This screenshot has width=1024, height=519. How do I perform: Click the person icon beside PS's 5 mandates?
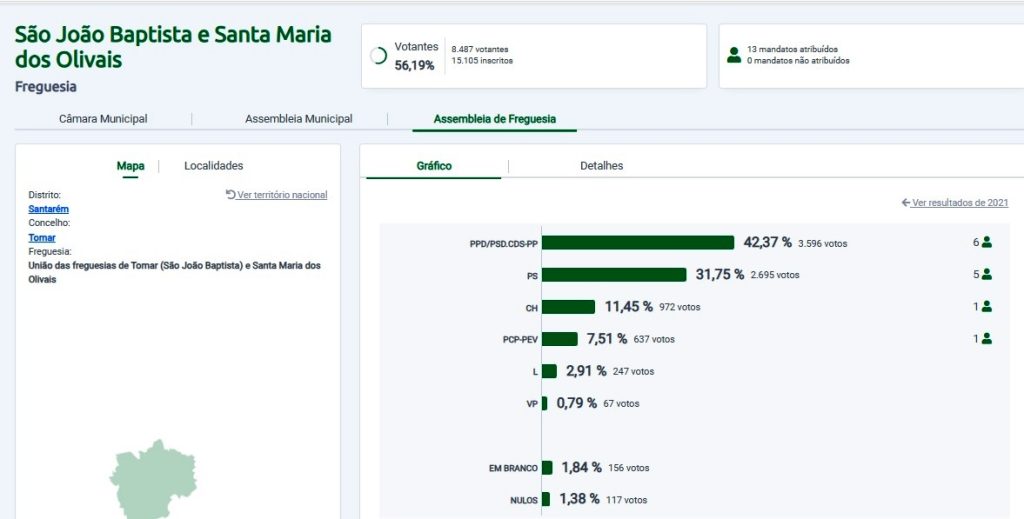pyautogui.click(x=987, y=274)
